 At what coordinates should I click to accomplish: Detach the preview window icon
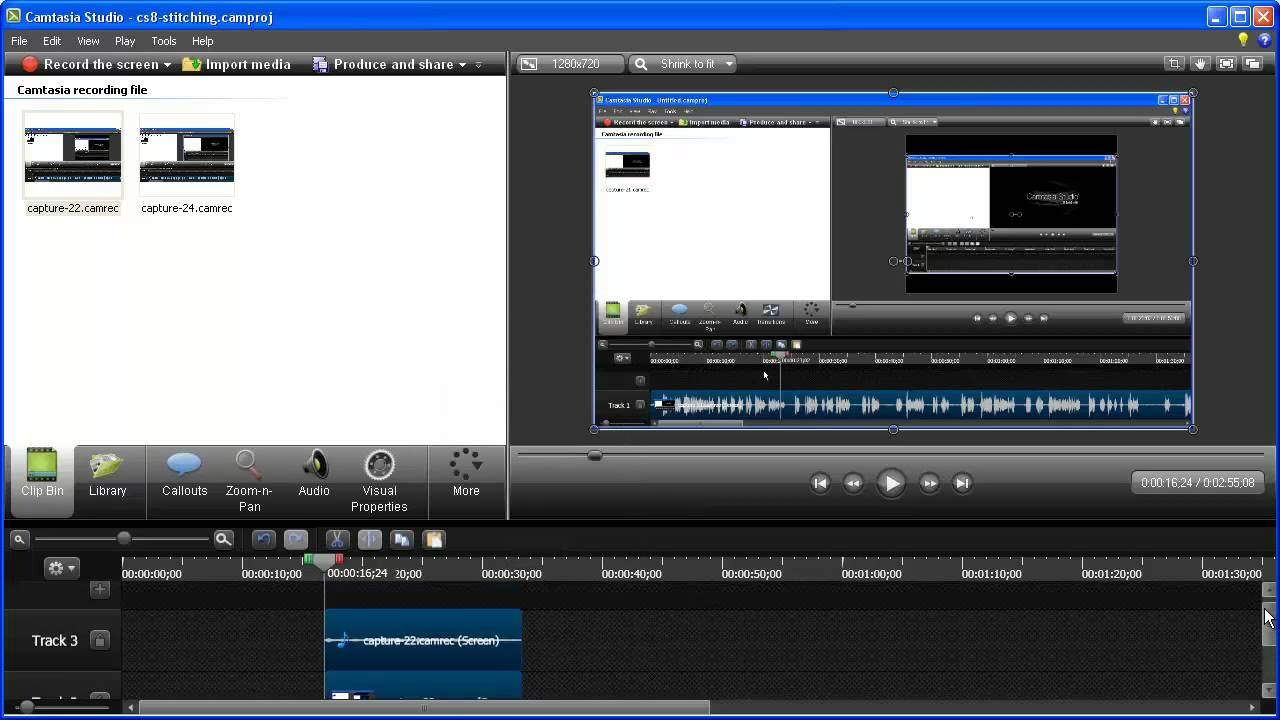(1252, 64)
